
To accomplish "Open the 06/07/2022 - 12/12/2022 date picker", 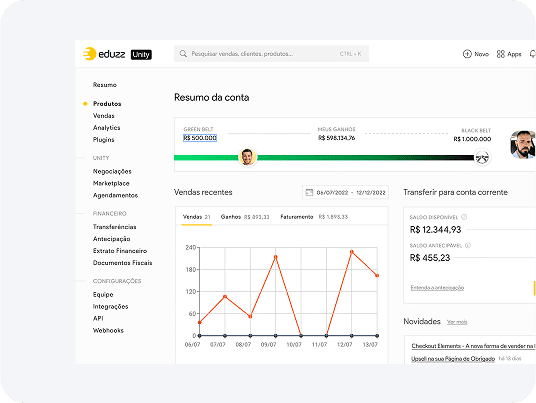I will (345, 192).
